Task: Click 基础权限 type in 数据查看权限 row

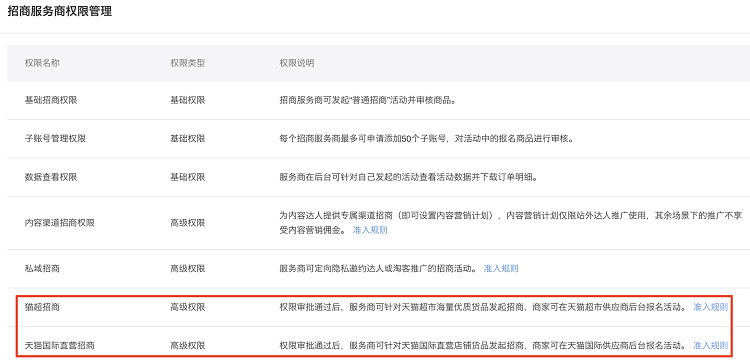Action: click(x=188, y=177)
